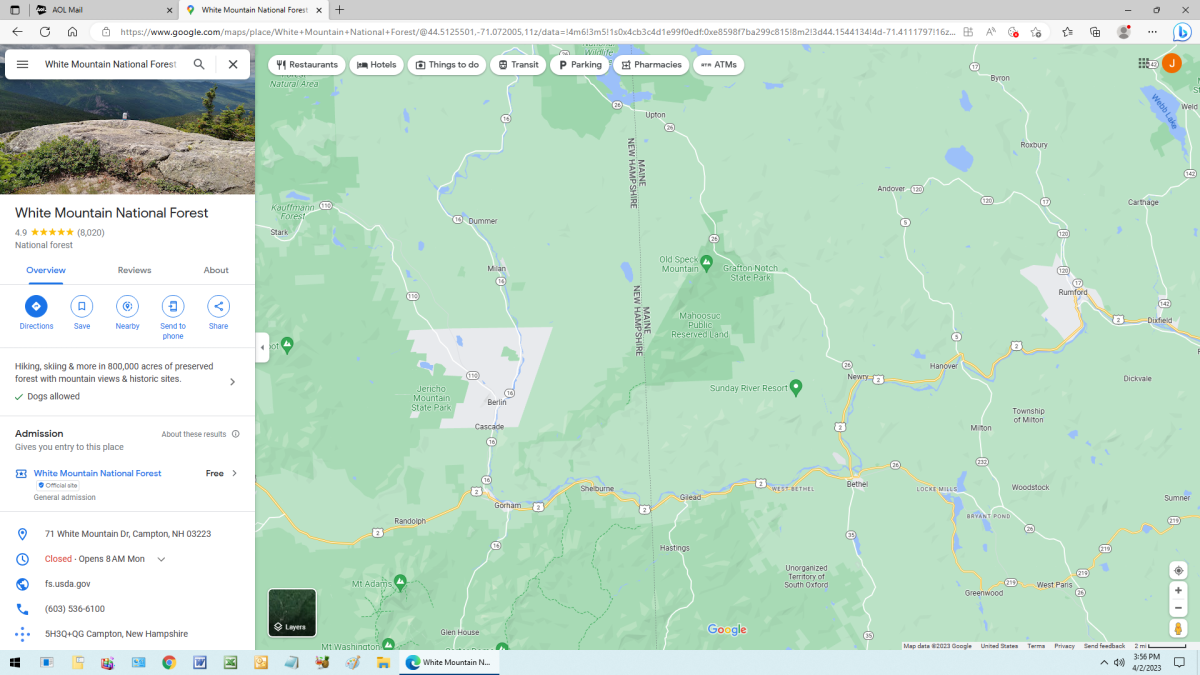This screenshot has height=675, width=1200.
Task: Open the Bing chat sidebar
Action: click(x=1181, y=32)
